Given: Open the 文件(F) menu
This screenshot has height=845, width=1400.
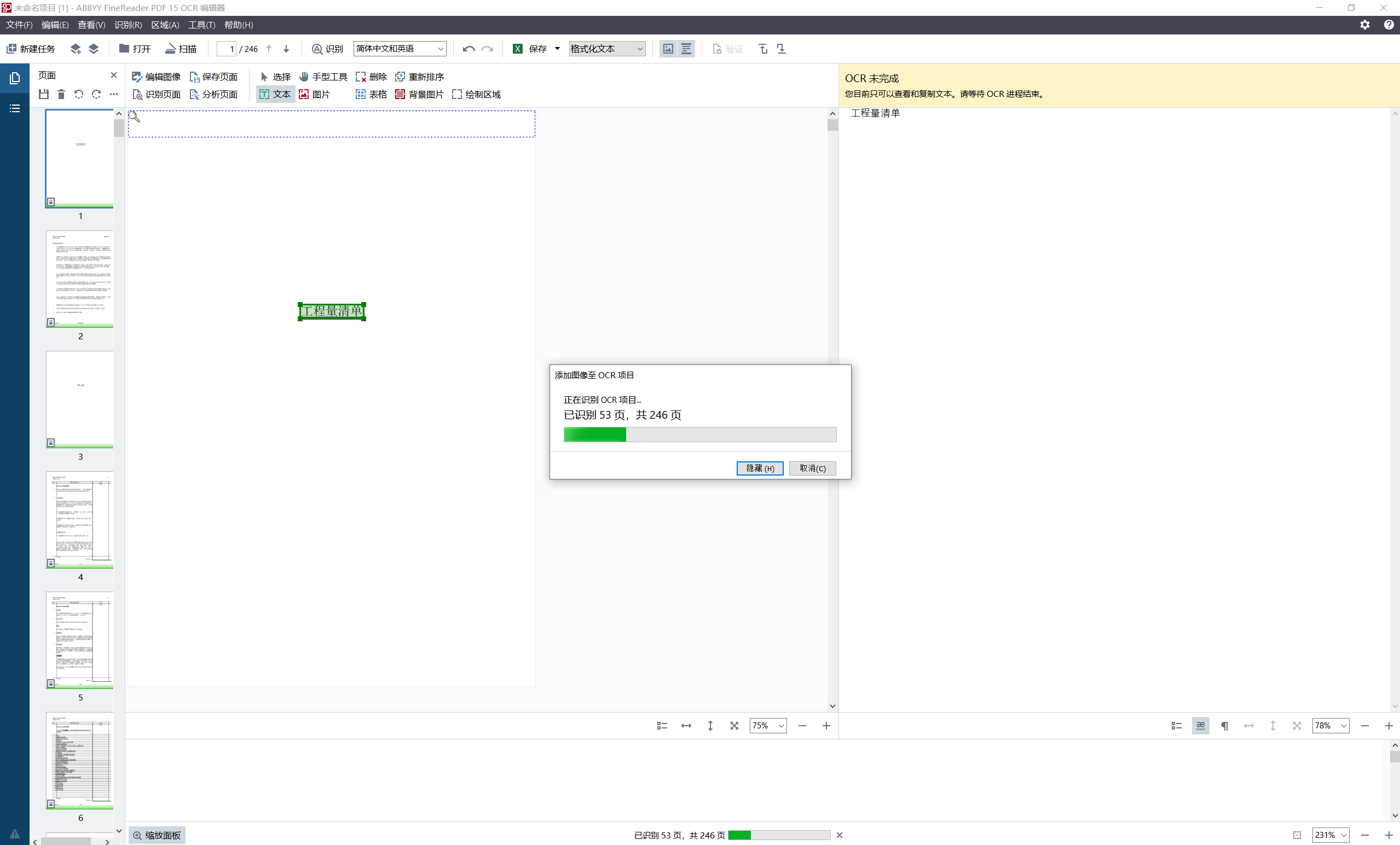Looking at the screenshot, I should click(x=19, y=25).
